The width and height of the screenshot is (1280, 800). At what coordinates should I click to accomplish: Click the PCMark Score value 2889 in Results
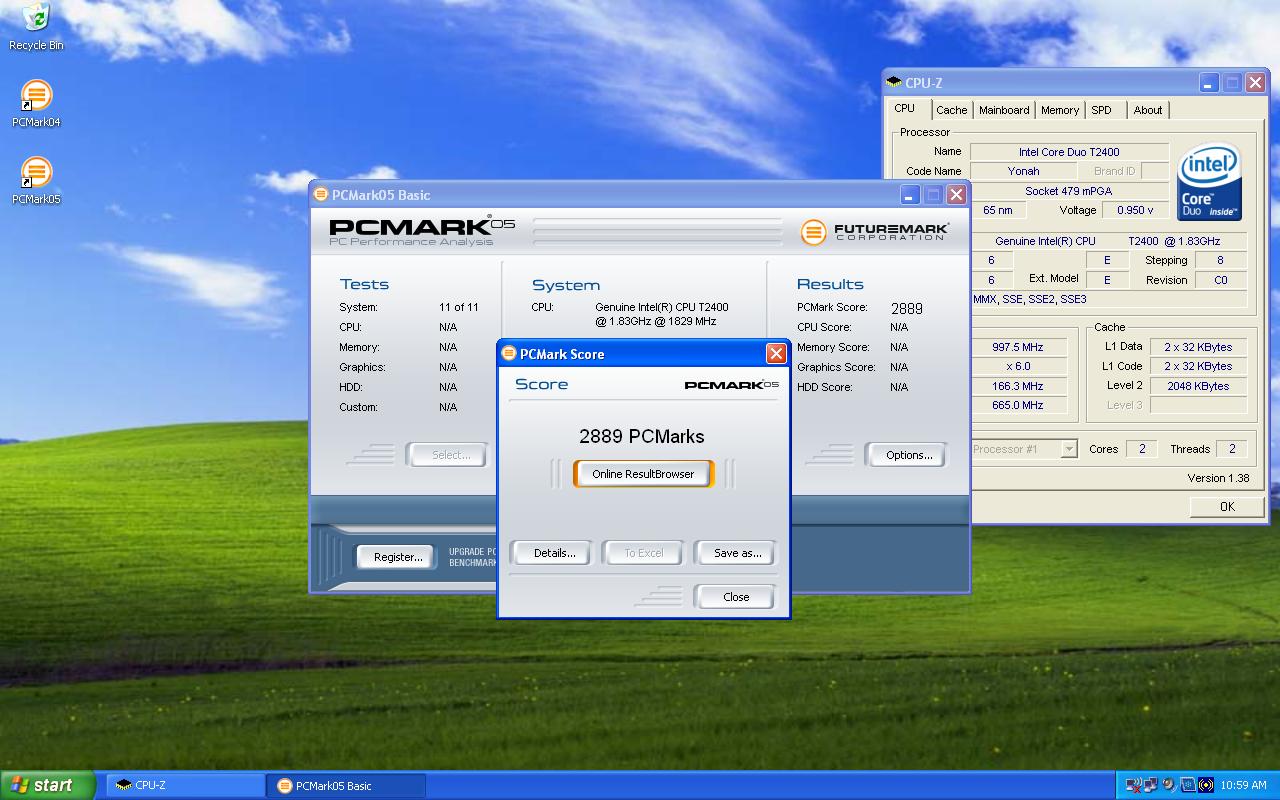pyautogui.click(x=907, y=309)
